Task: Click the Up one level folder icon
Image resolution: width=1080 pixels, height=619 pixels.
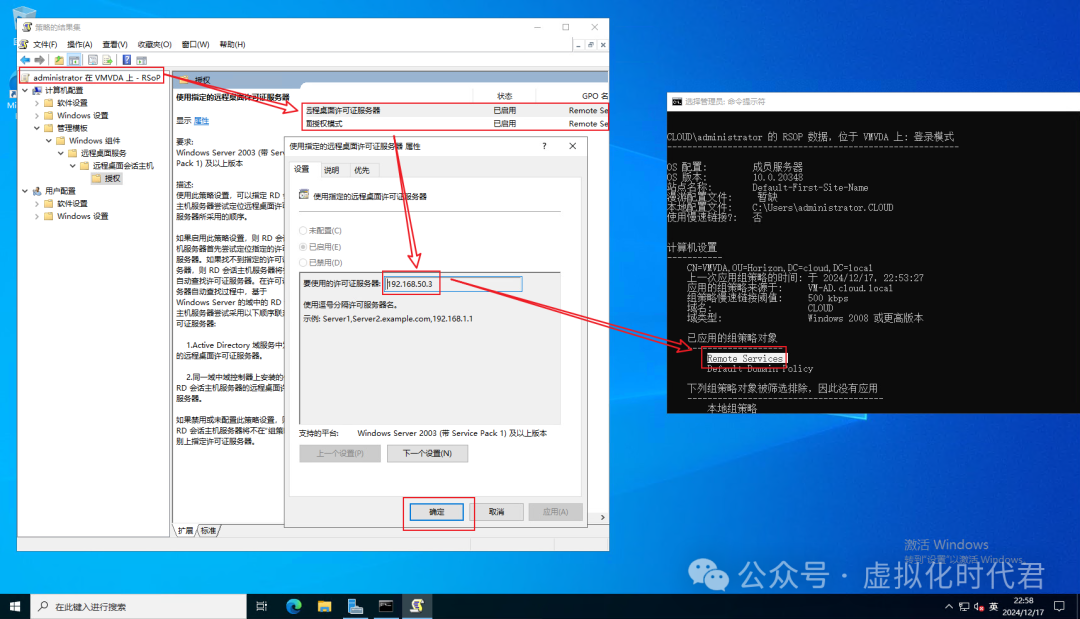Action: coord(60,60)
